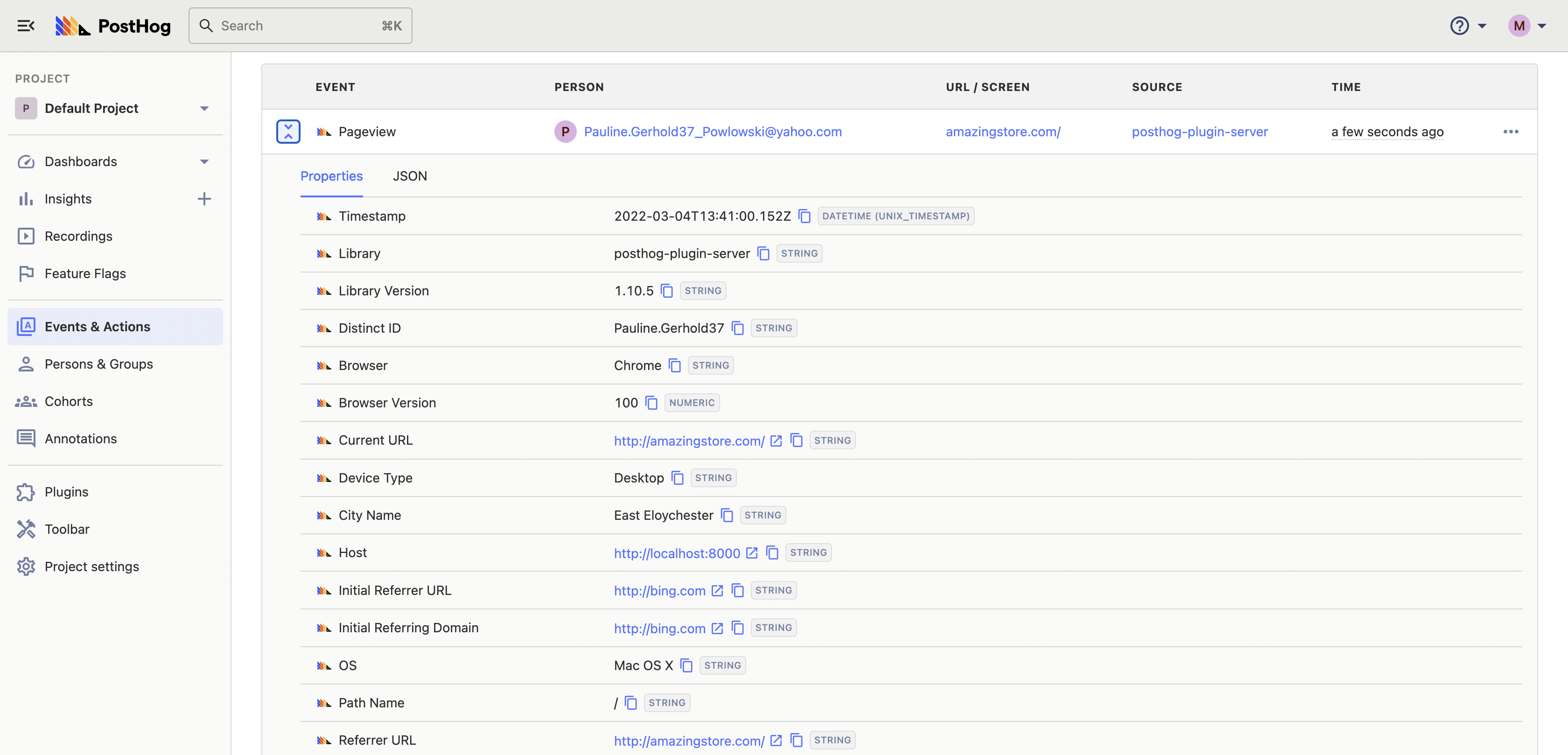Open the Recordings section

click(78, 236)
